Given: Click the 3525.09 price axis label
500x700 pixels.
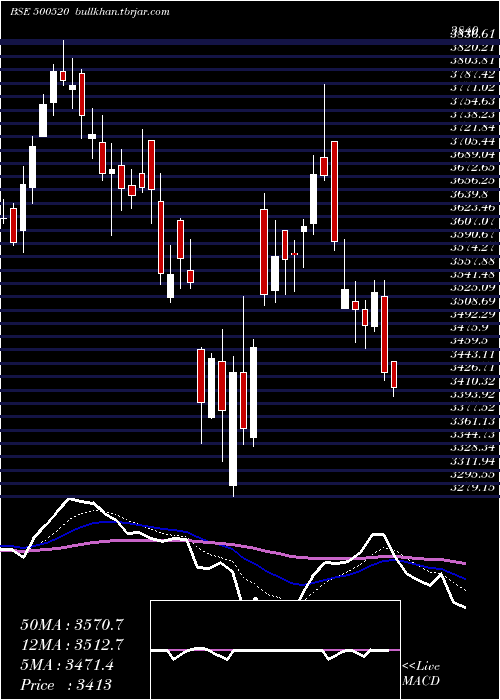Looking at the screenshot, I should pos(472,288).
